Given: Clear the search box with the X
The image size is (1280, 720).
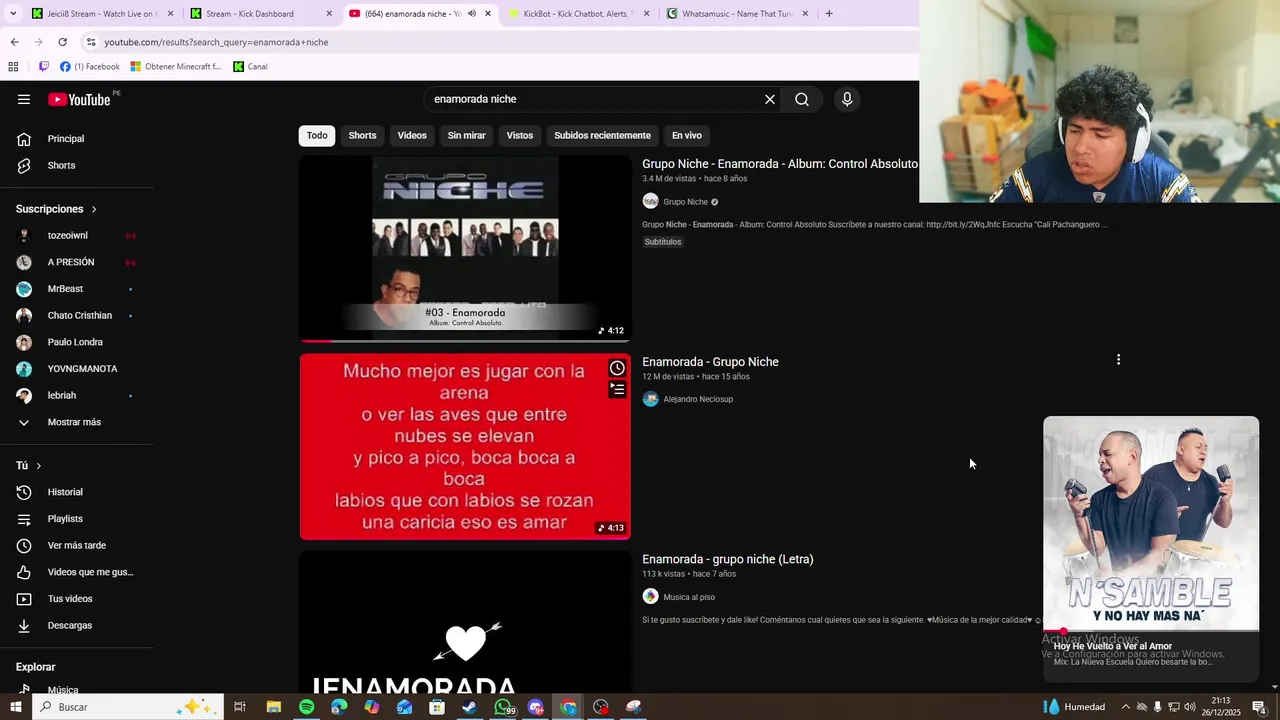Looking at the screenshot, I should [x=770, y=99].
